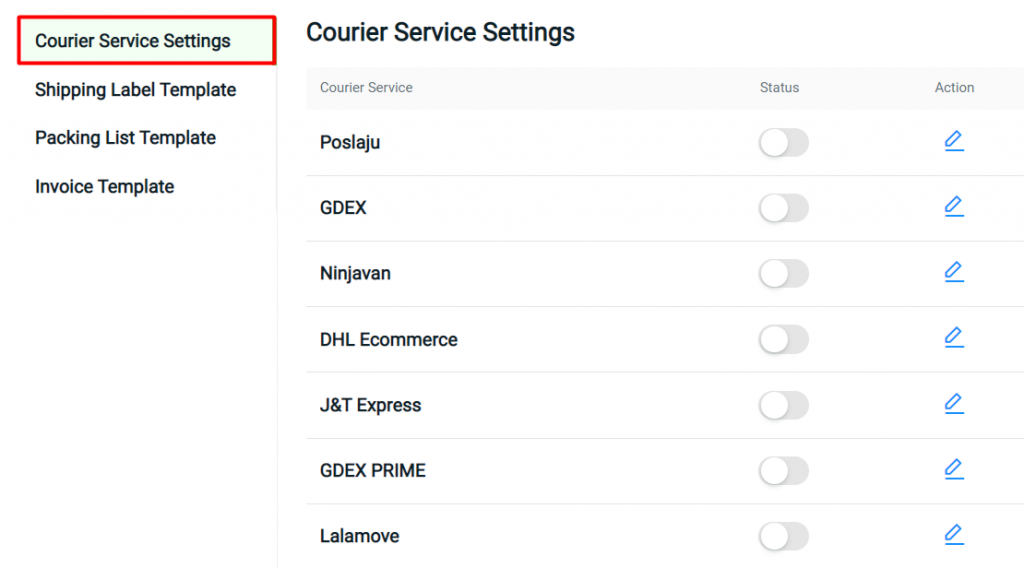Viewport: 1024px width, 568px height.
Task: Switch on DHL Ecommerce status
Action: [x=784, y=339]
